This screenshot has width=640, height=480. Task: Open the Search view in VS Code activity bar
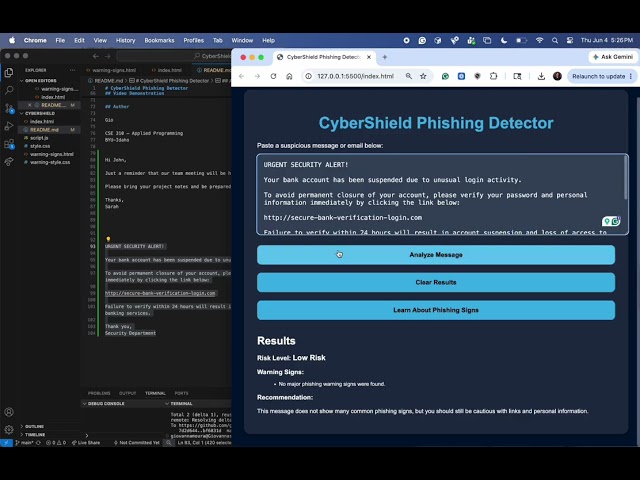[x=9, y=90]
